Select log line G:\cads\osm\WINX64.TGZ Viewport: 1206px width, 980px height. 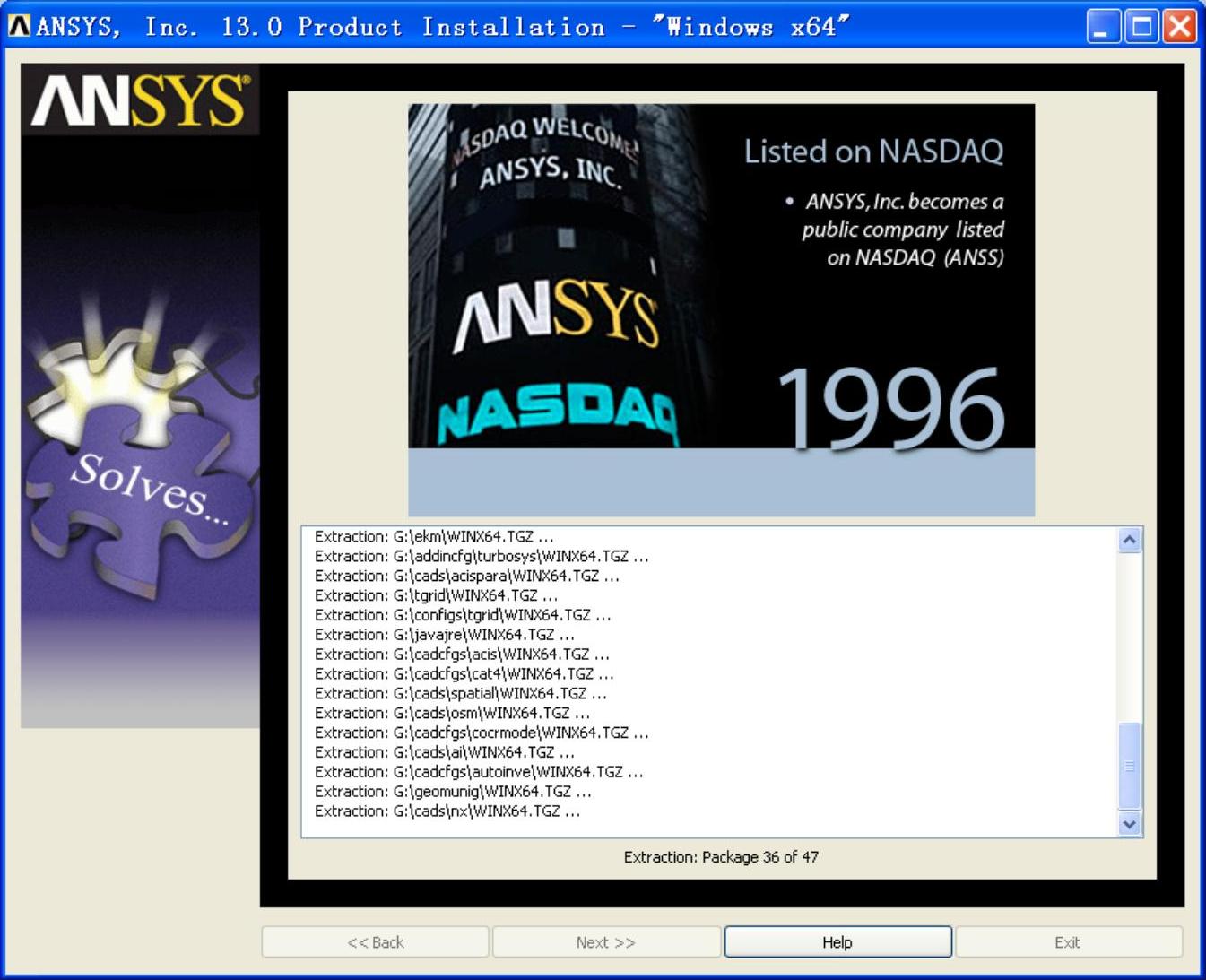(x=452, y=714)
